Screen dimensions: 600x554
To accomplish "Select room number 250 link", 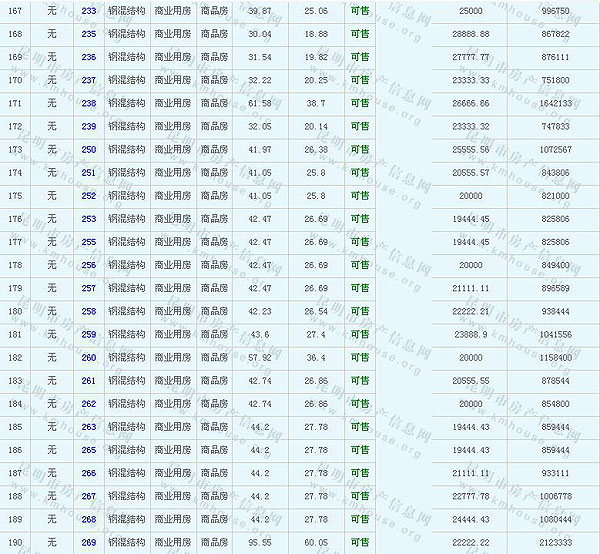I will pos(89,149).
